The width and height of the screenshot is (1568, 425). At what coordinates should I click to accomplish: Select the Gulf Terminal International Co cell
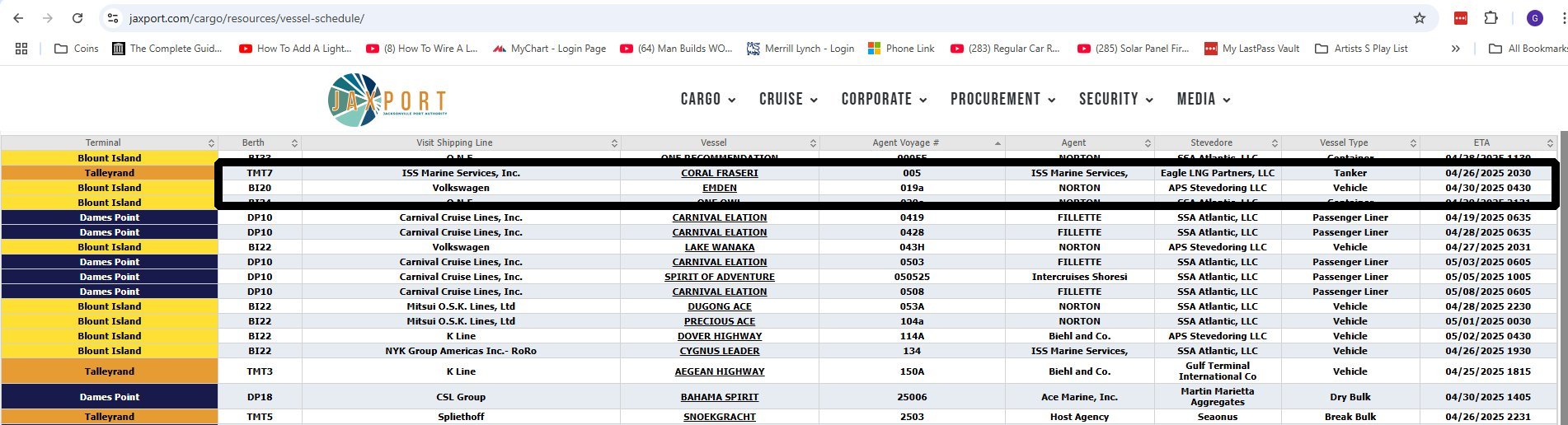pos(1218,371)
